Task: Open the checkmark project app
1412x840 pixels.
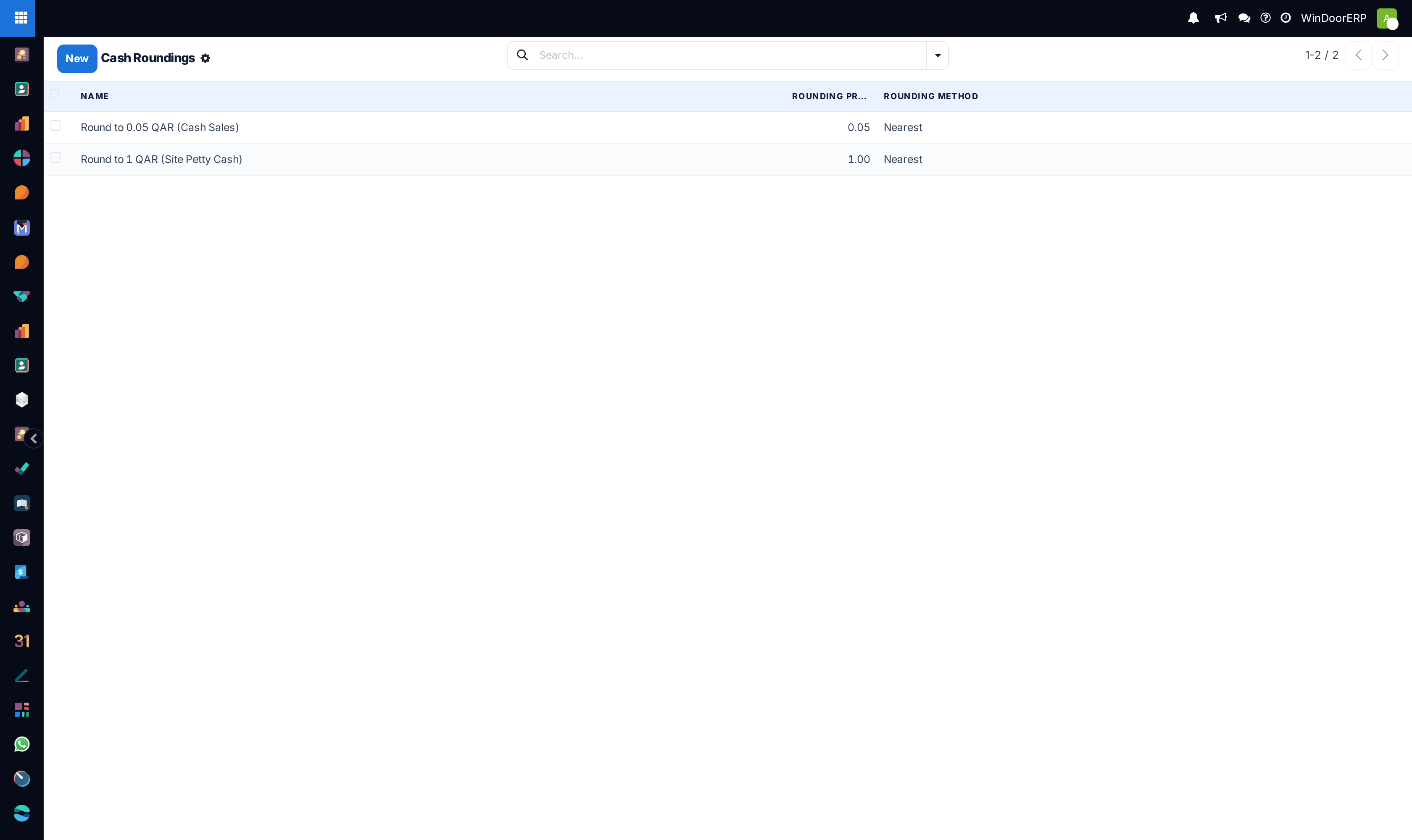Action: 21,469
